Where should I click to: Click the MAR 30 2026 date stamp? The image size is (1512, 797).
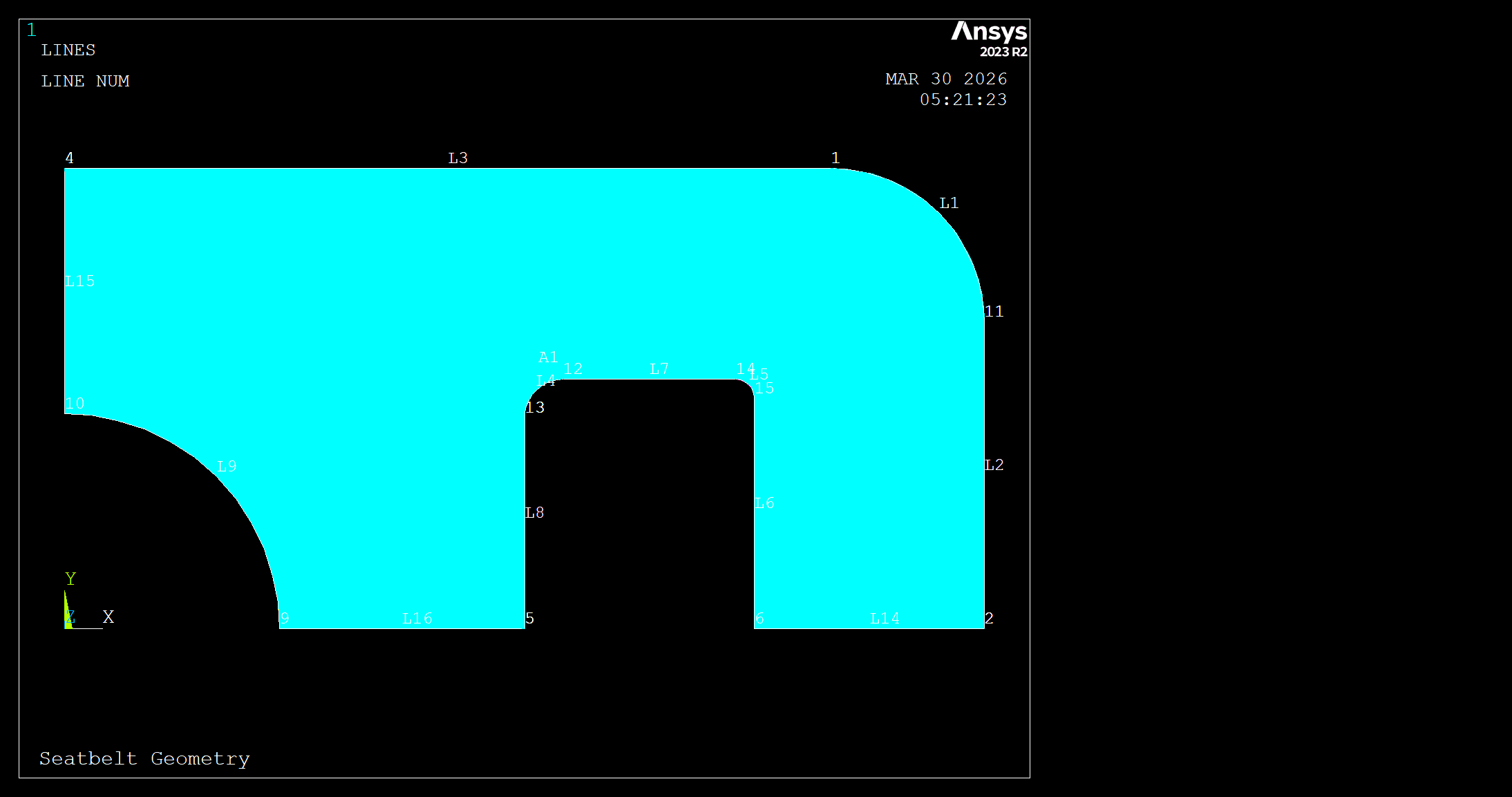click(946, 79)
